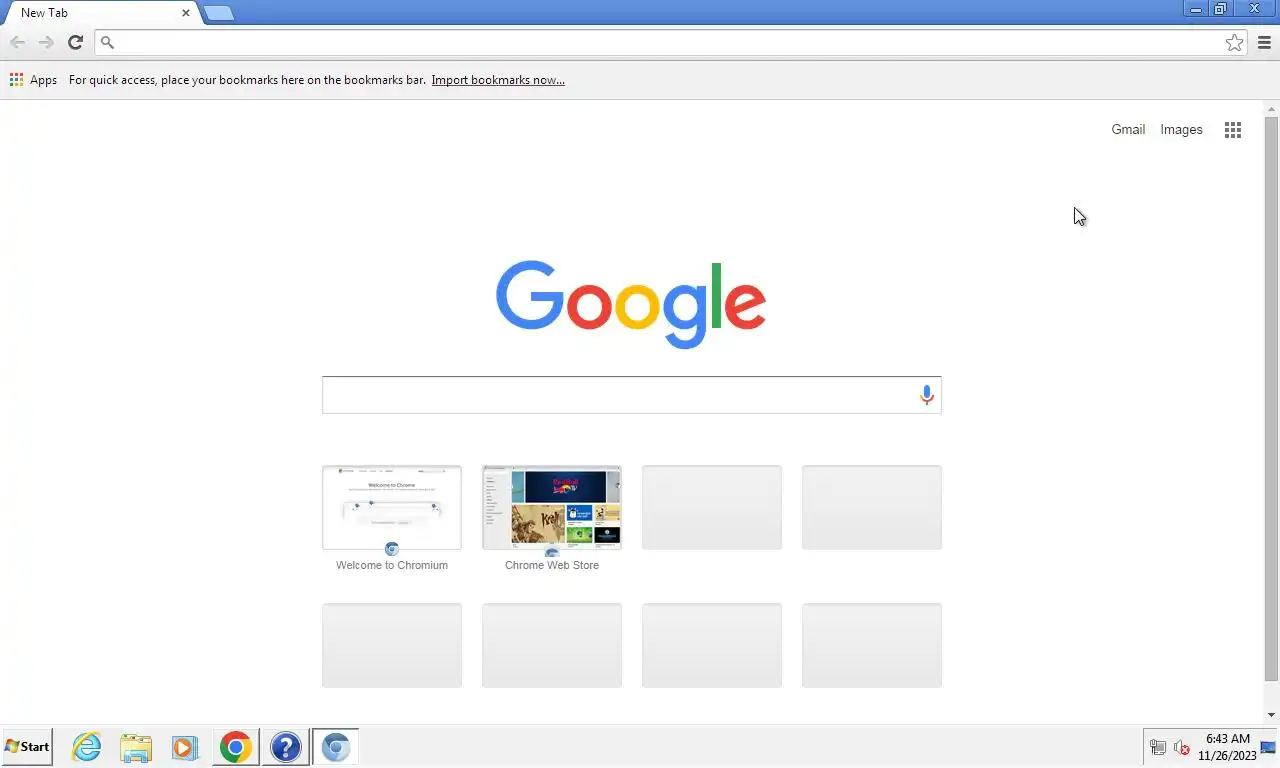Start voice search with the microphone icon
Image resolution: width=1280 pixels, height=768 pixels.
pos(927,395)
